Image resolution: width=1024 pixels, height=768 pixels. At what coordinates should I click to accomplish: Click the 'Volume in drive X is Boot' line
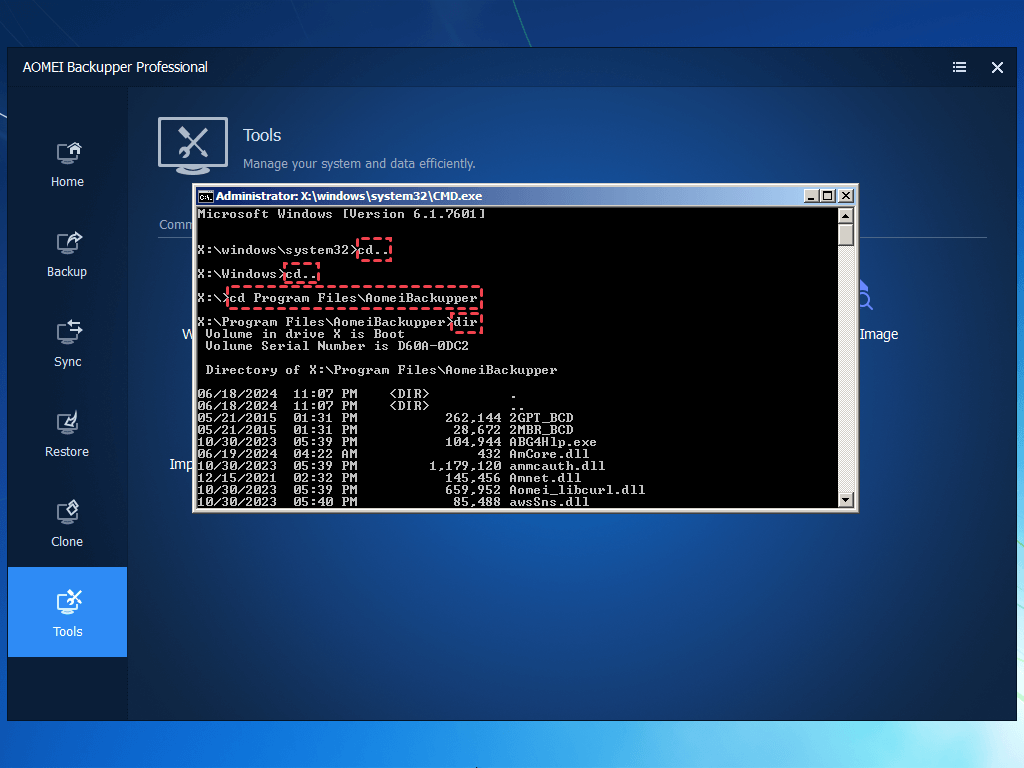click(305, 334)
